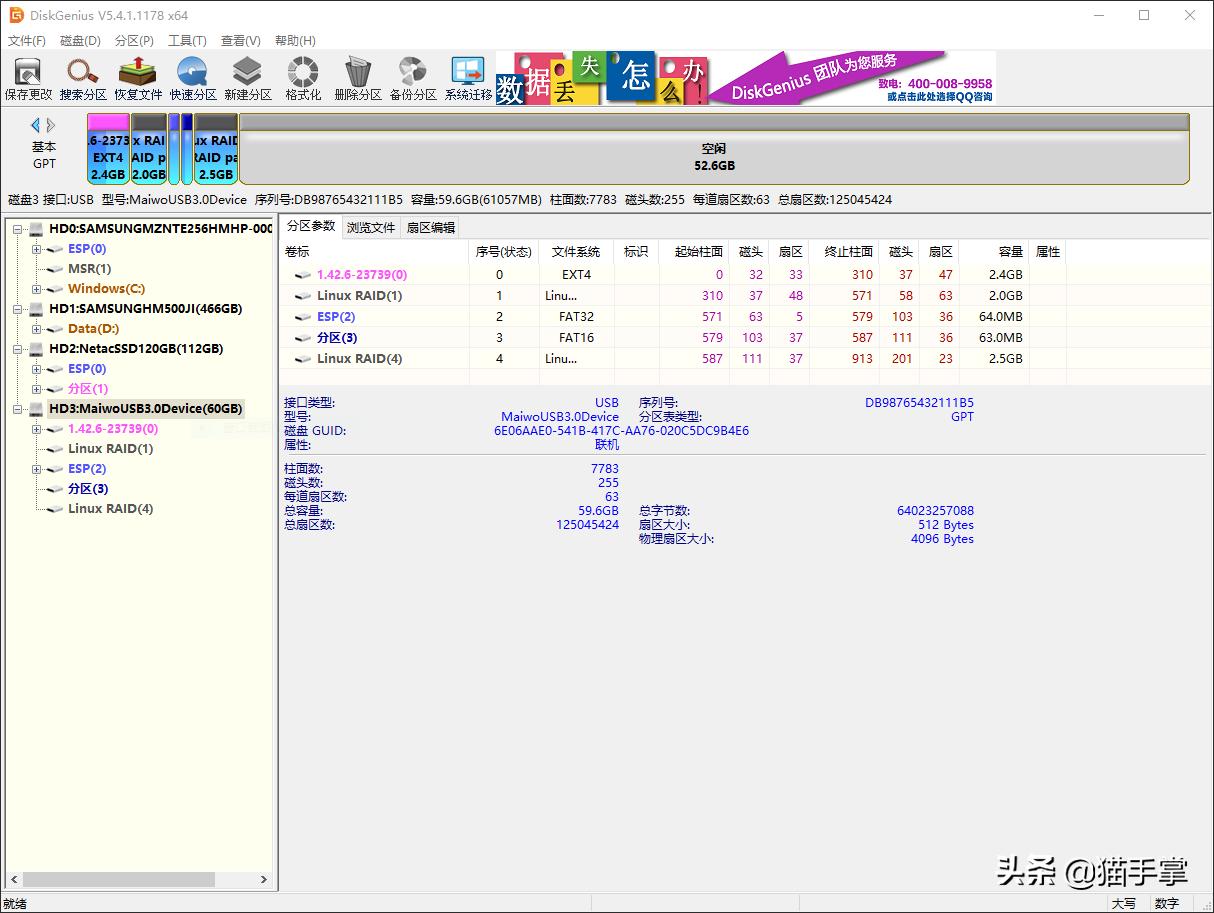
Task: Collapse the HD3:MaiwoUSB3.0Device tree node
Action: click(x=19, y=409)
